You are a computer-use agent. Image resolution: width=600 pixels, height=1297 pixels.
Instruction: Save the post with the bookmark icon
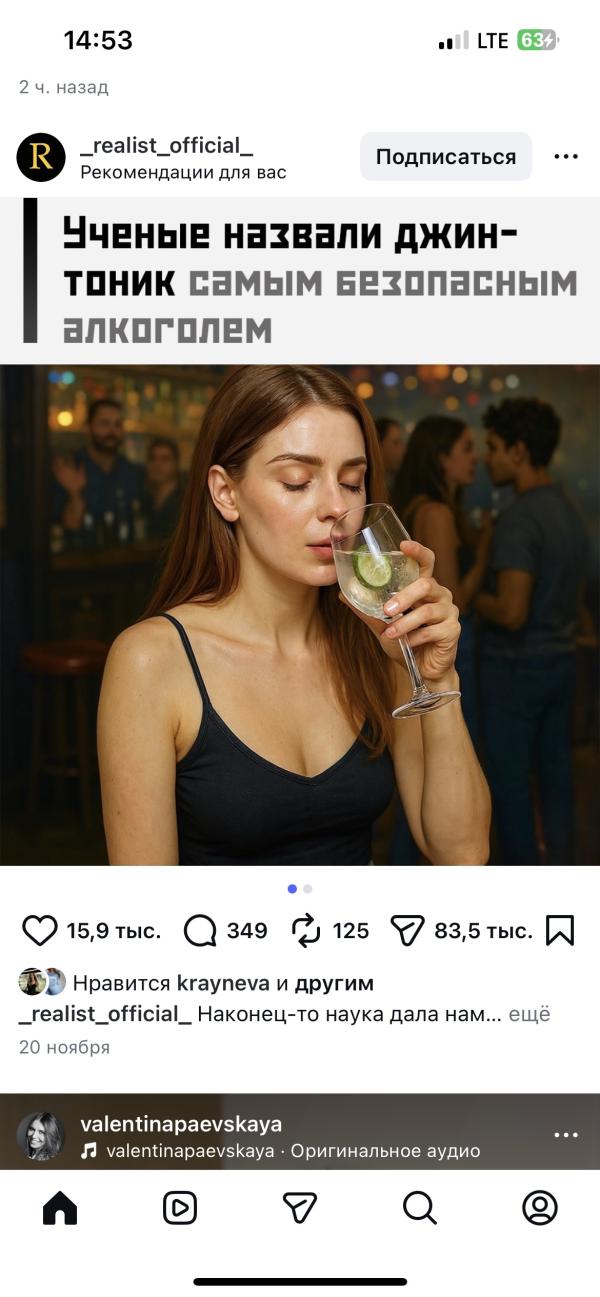point(562,930)
